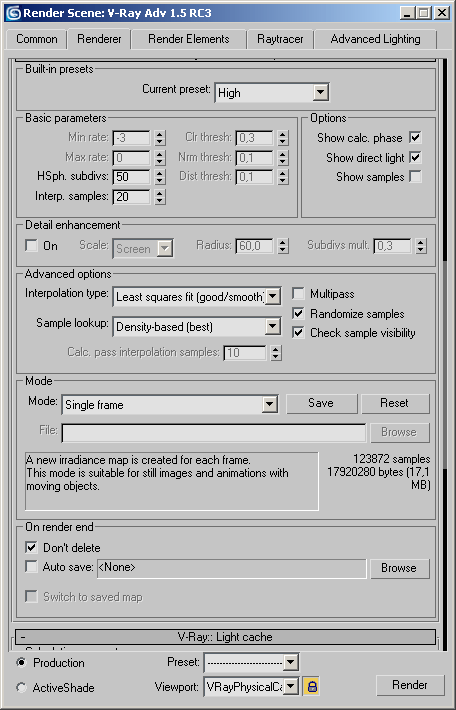Close the Render Scene dialog
456x710 pixels.
(x=442, y=13)
